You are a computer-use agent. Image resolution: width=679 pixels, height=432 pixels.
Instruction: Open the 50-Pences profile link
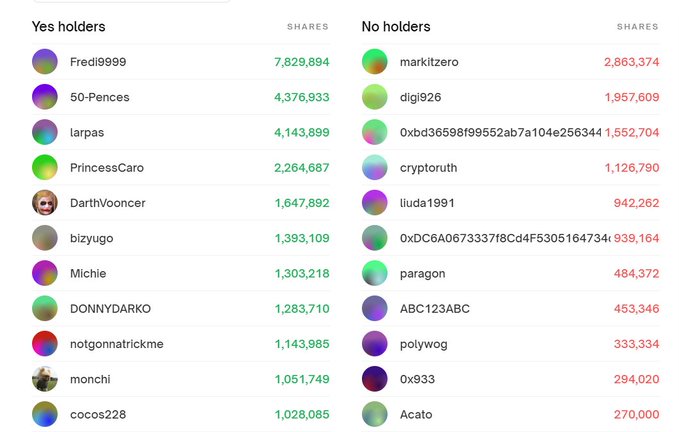[x=100, y=97]
